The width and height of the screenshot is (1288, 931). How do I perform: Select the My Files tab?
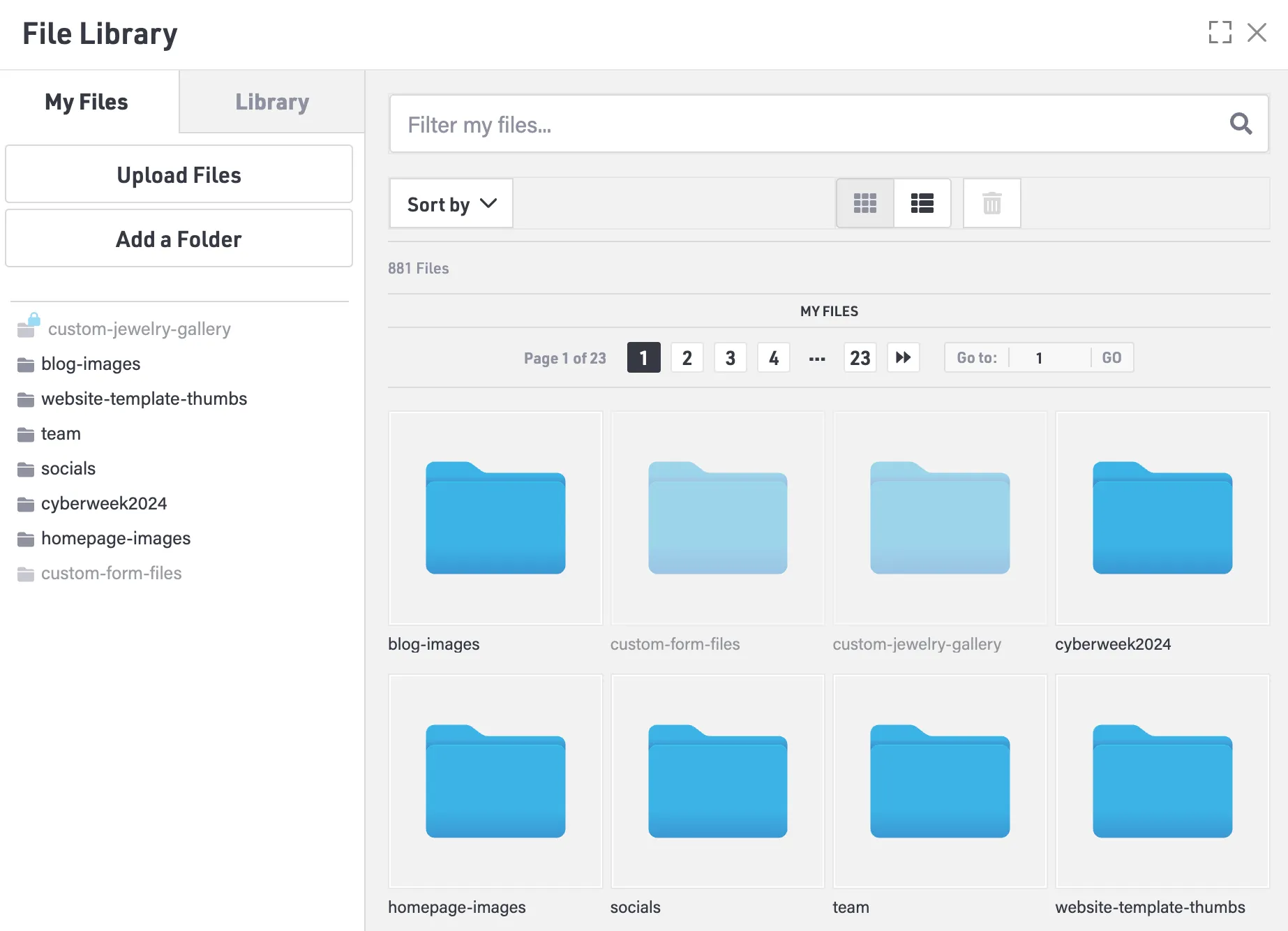(87, 102)
